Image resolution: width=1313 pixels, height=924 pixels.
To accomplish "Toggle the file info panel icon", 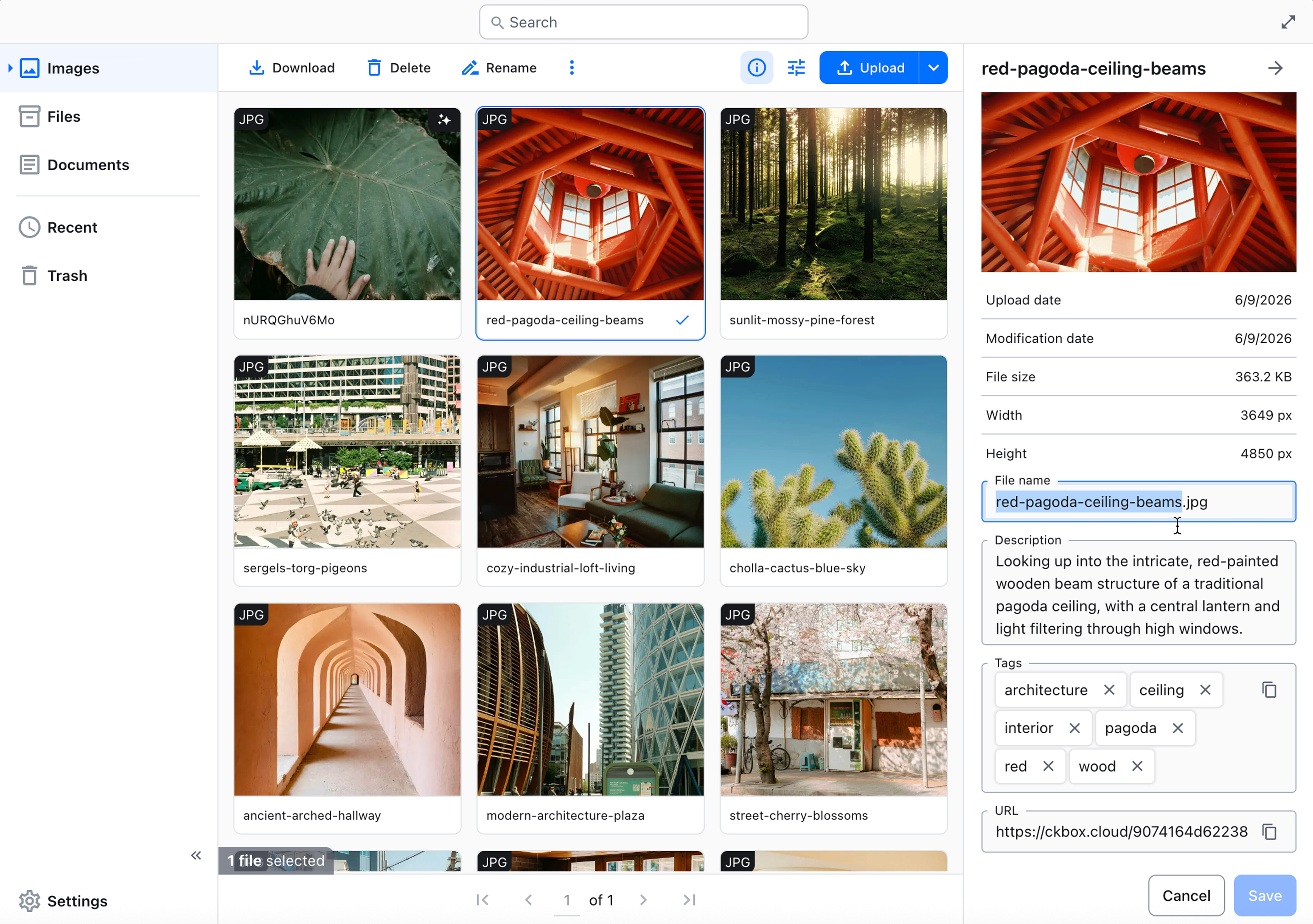I will click(x=757, y=68).
